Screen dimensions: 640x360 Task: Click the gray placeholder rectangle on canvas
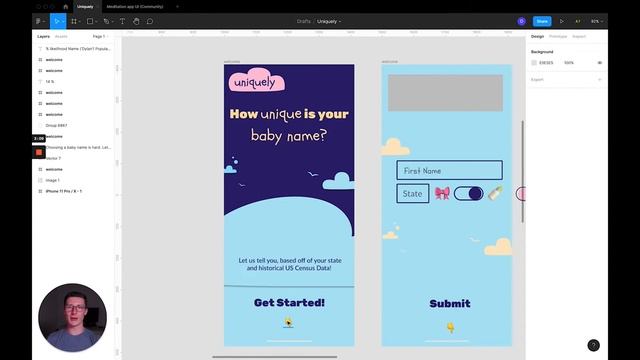point(445,93)
